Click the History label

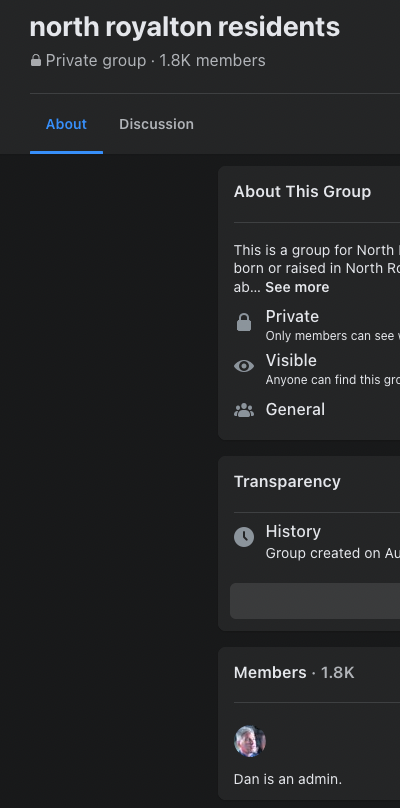[x=293, y=531]
